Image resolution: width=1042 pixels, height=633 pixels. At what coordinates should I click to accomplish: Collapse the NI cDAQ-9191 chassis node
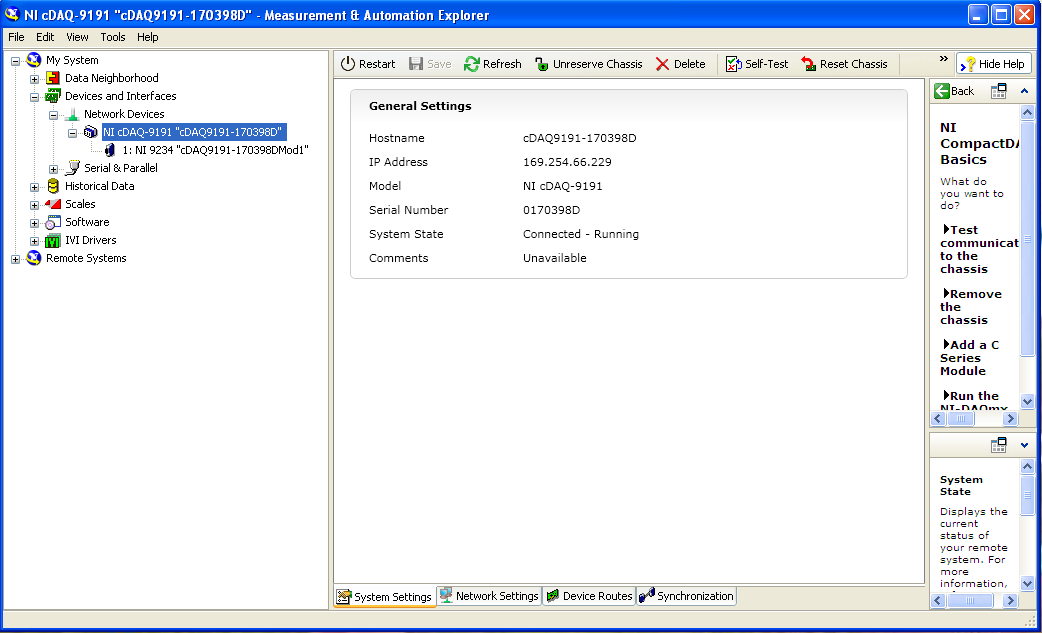click(x=72, y=133)
